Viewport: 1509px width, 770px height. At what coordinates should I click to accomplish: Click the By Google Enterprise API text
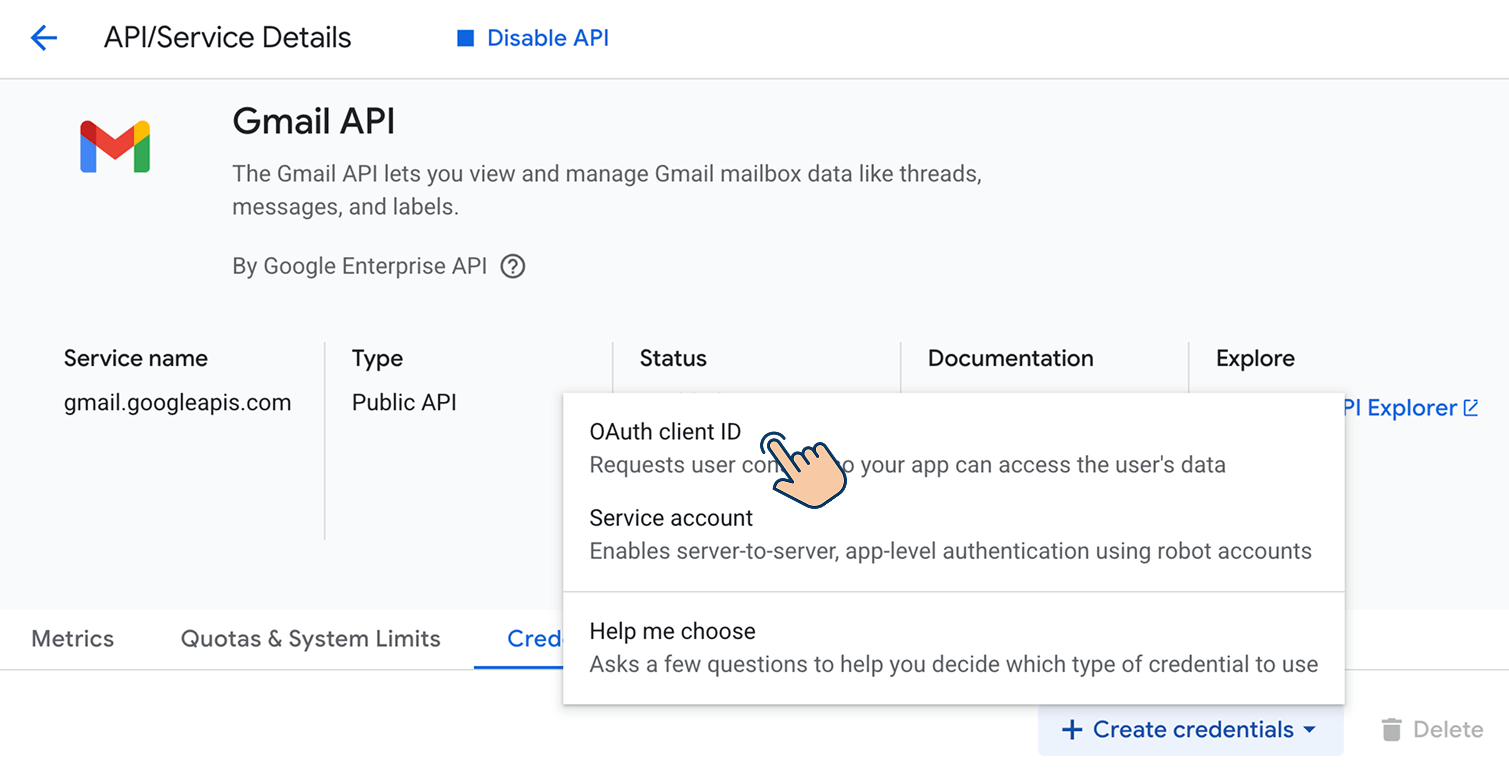[360, 267]
